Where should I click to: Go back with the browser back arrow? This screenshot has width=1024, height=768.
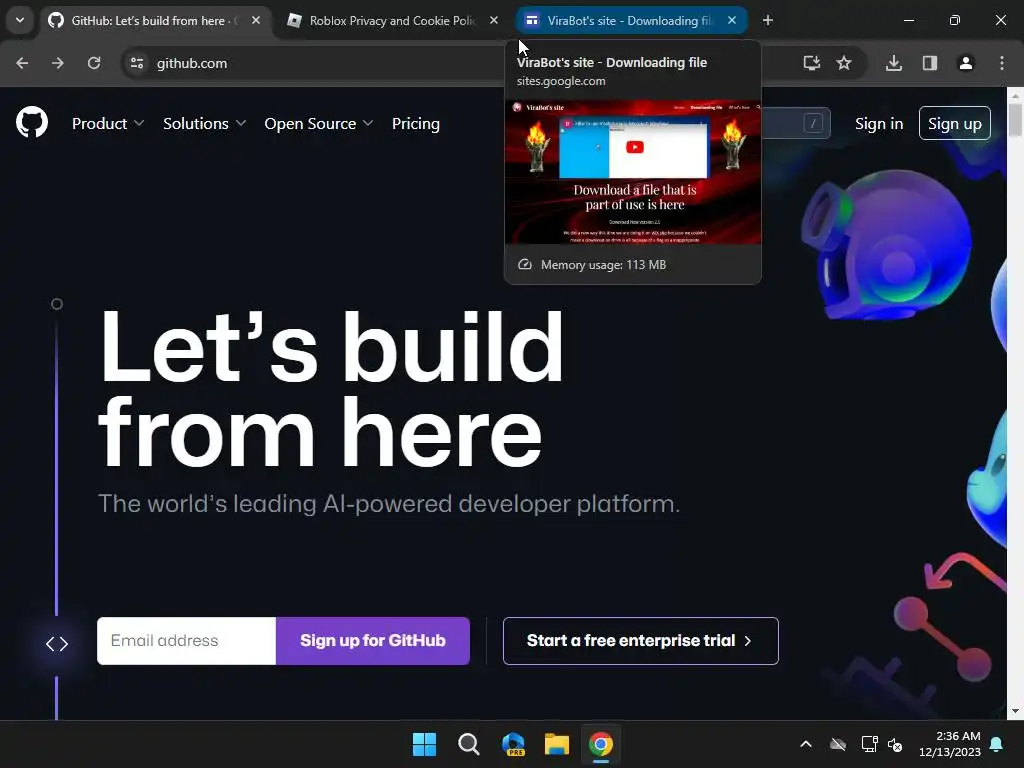[x=22, y=63]
